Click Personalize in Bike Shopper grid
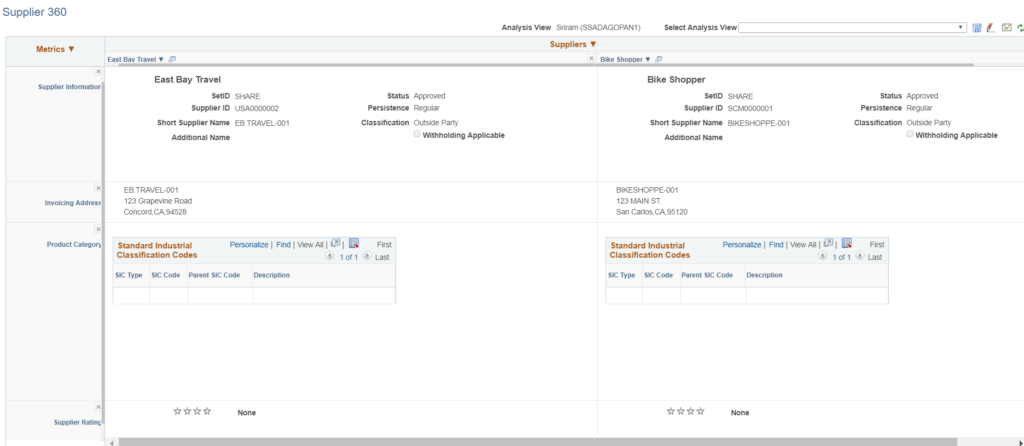Image resolution: width=1024 pixels, height=446 pixels. (742, 244)
